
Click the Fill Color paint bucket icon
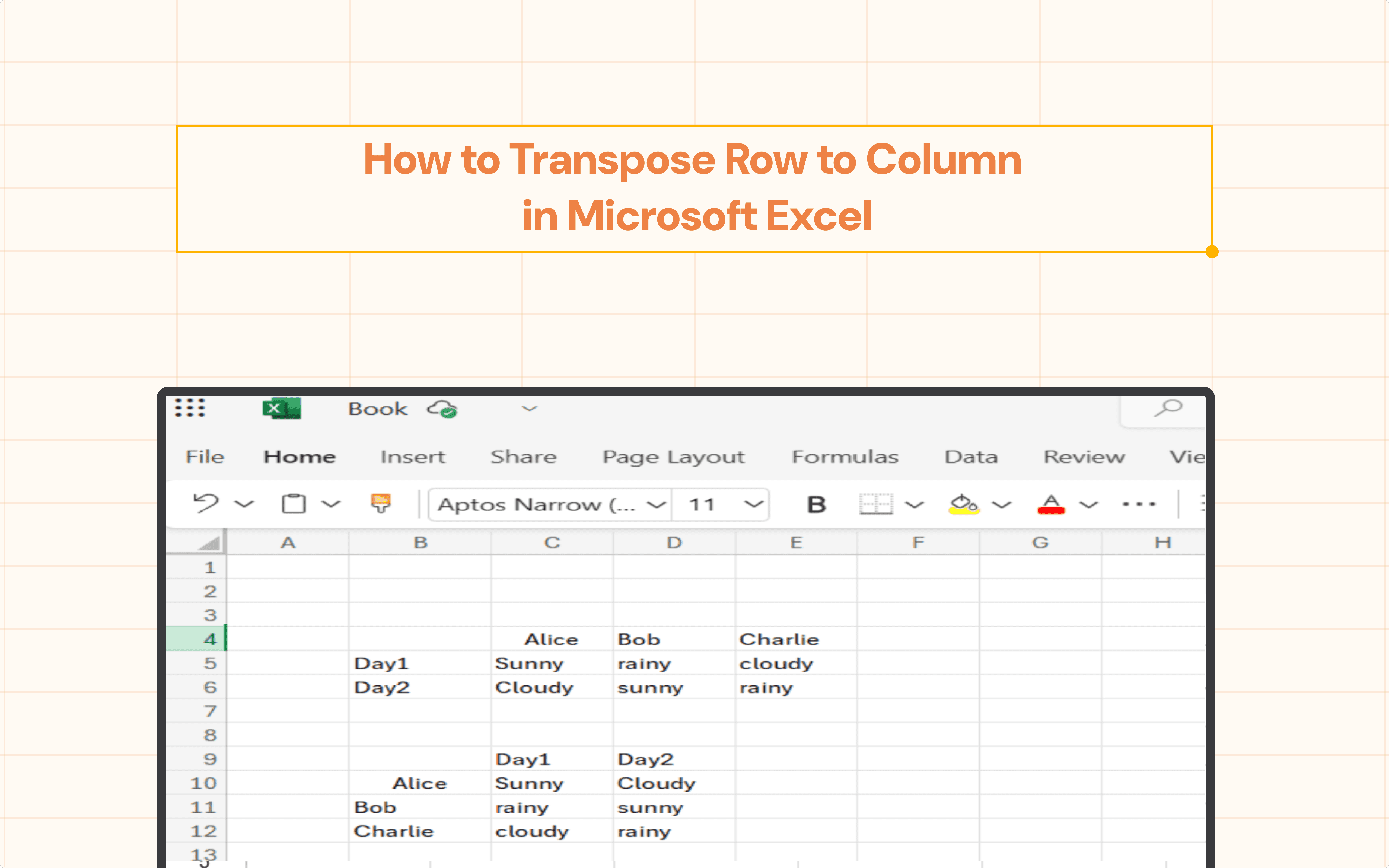click(964, 504)
